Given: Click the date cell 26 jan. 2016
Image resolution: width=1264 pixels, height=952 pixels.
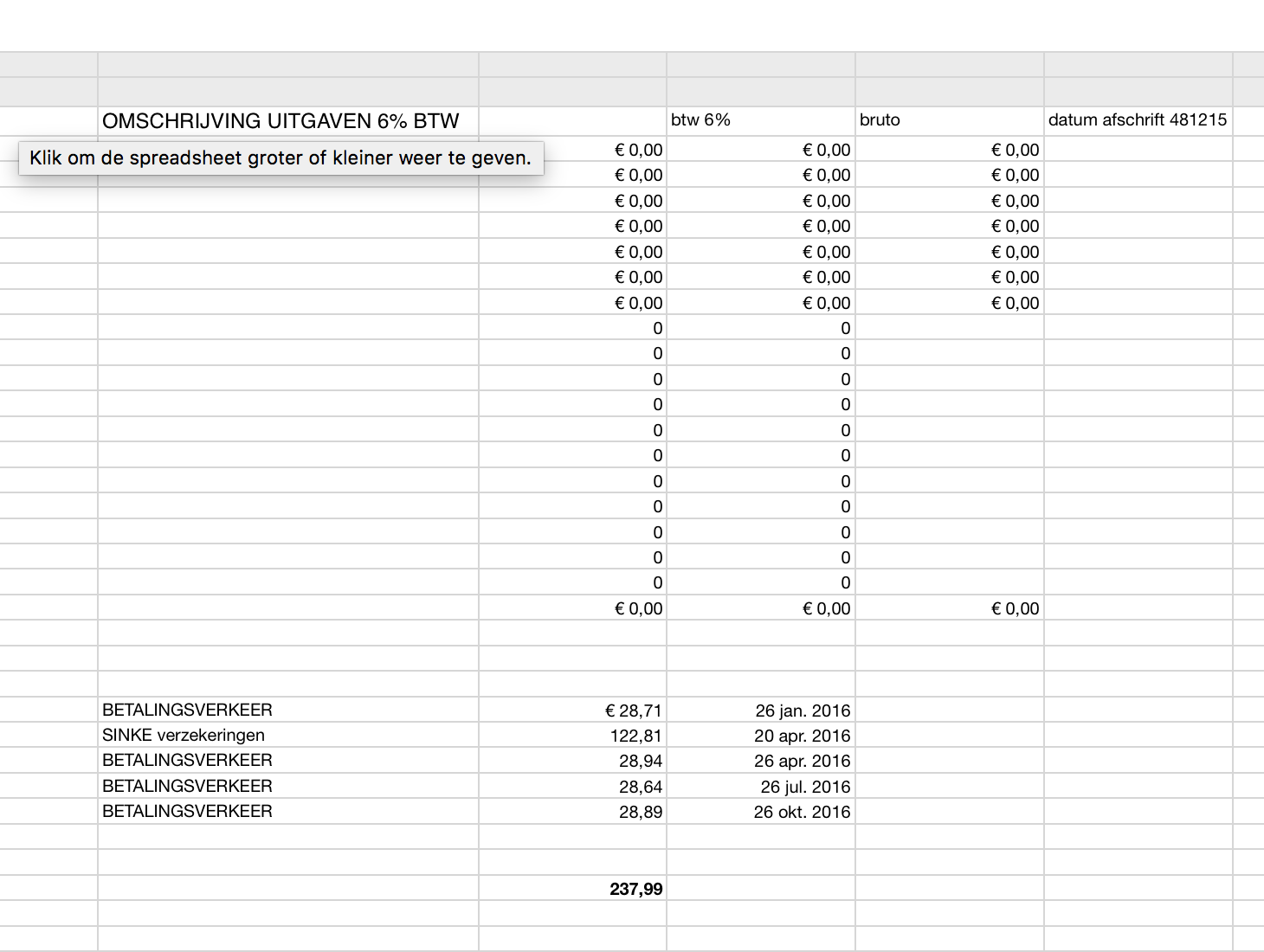Looking at the screenshot, I should click(x=761, y=710).
